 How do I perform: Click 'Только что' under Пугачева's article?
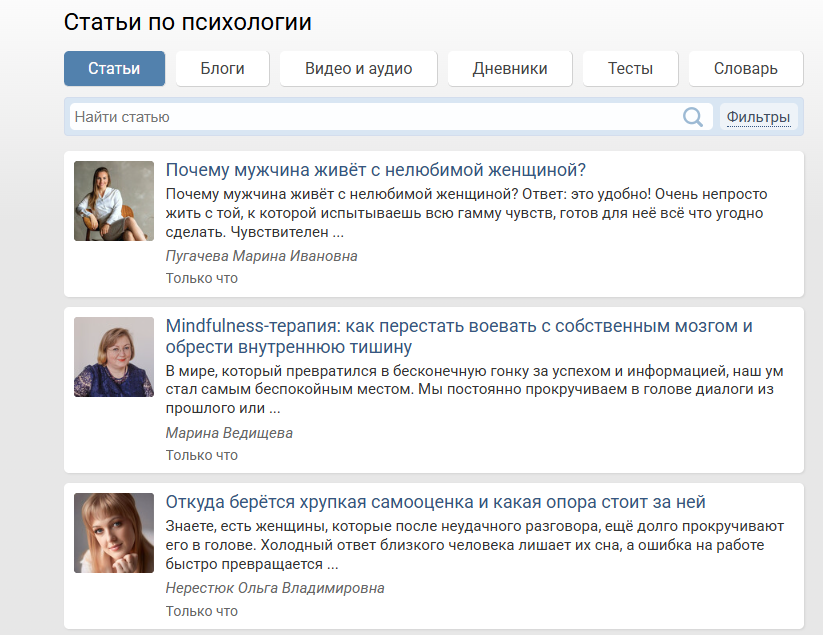click(202, 278)
